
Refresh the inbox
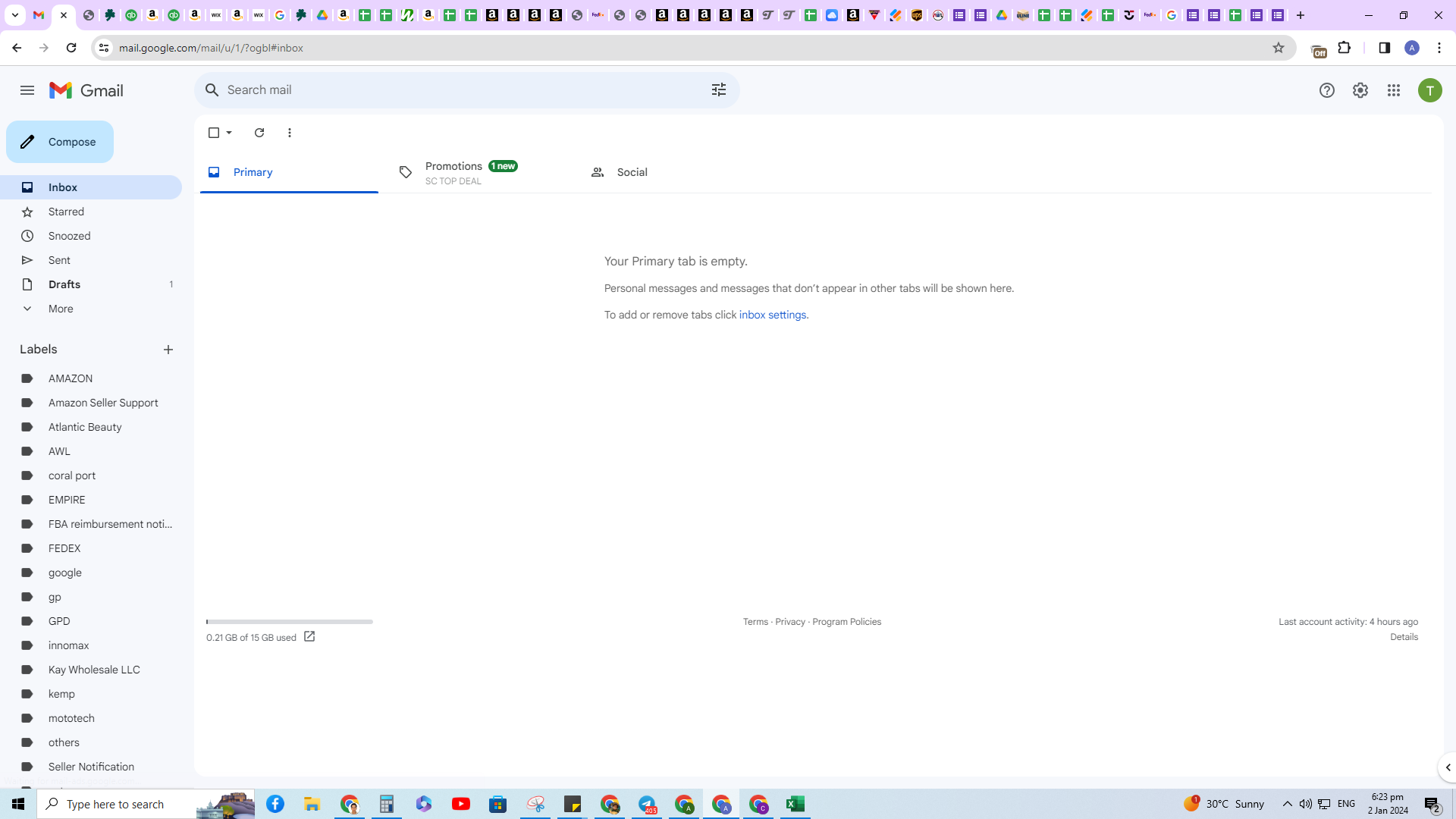tap(259, 133)
